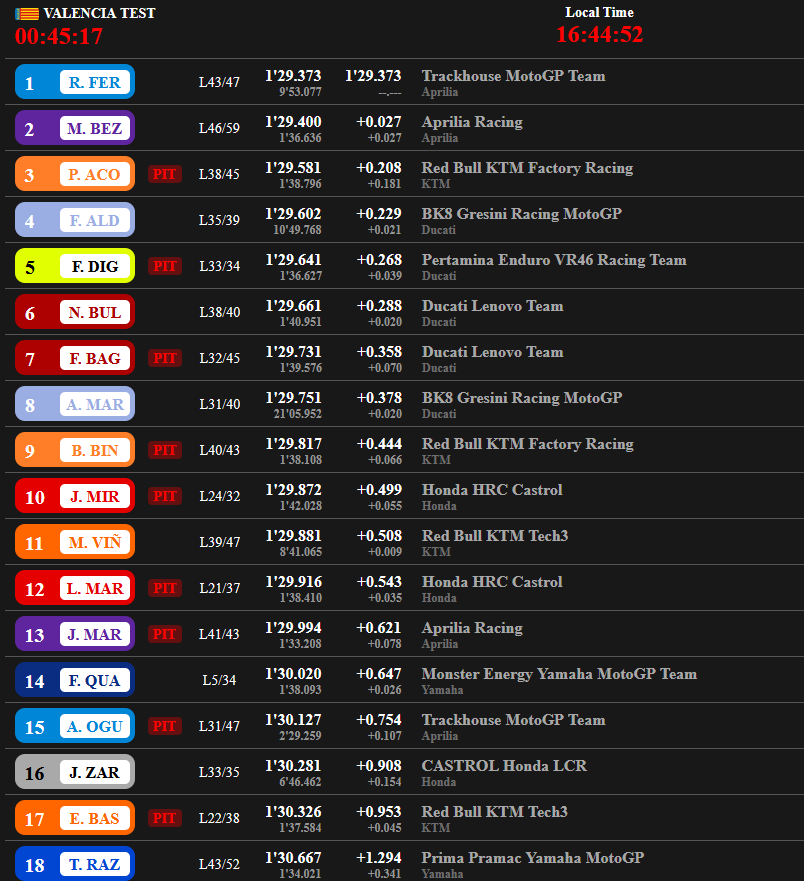Click lap count L40/43

(x=219, y=450)
